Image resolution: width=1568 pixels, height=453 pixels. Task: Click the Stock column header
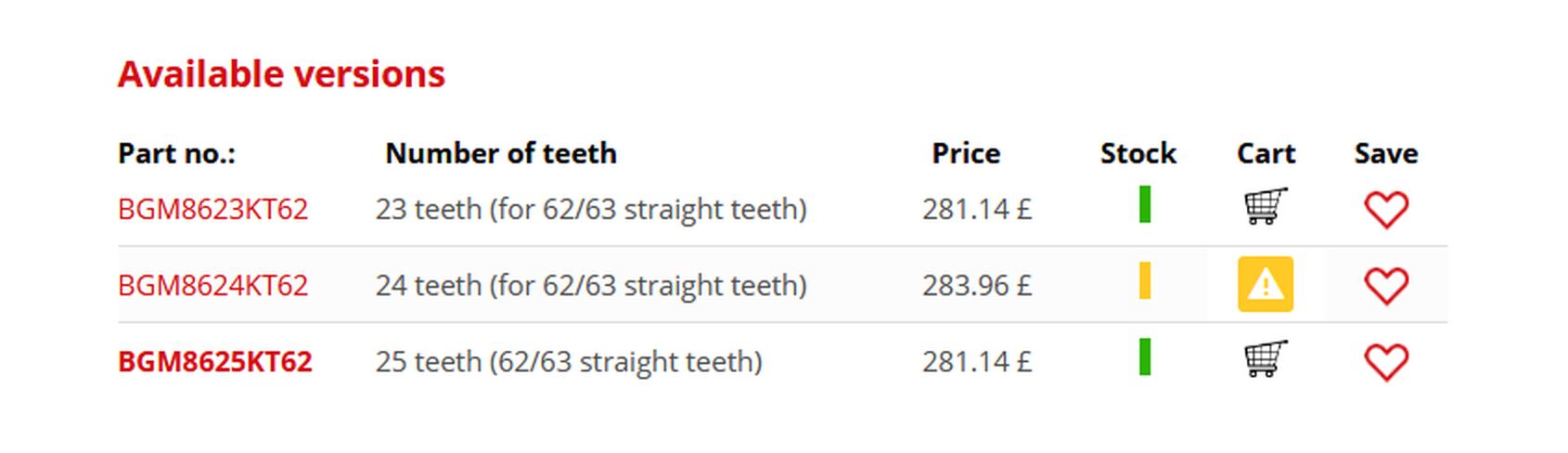(x=1137, y=153)
